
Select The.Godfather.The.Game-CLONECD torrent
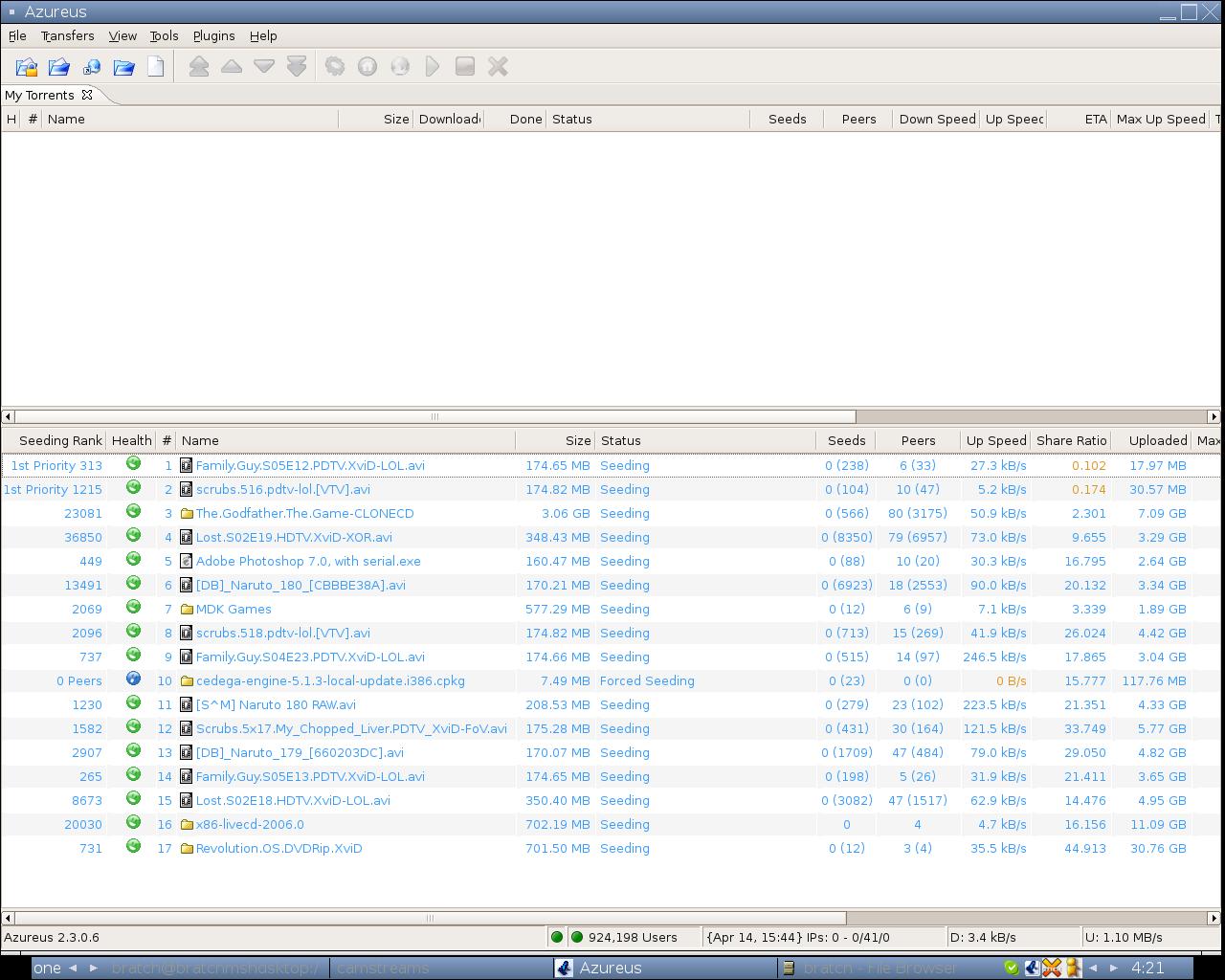pyautogui.click(x=304, y=513)
